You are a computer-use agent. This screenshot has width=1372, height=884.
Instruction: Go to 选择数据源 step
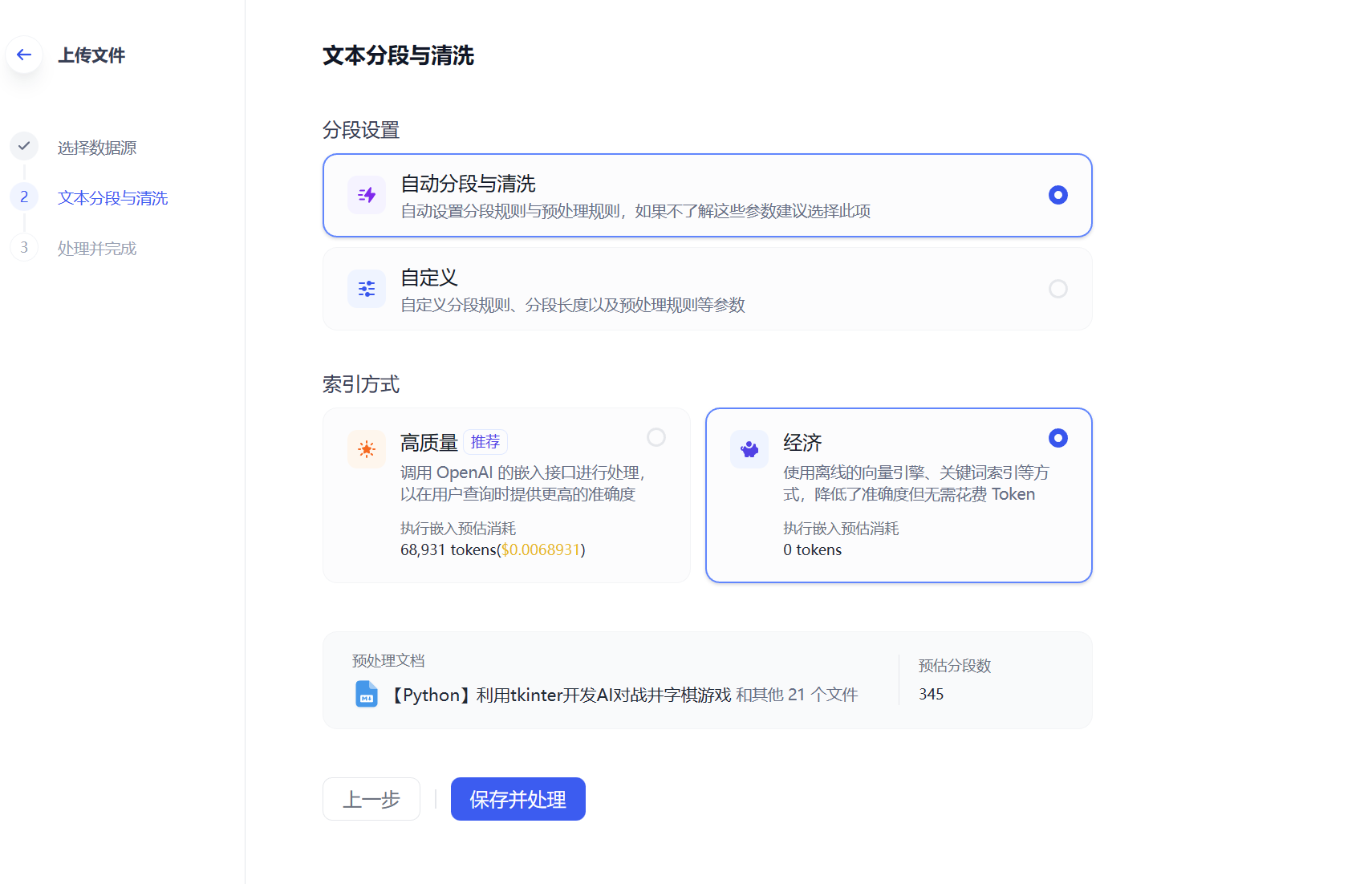(97, 148)
